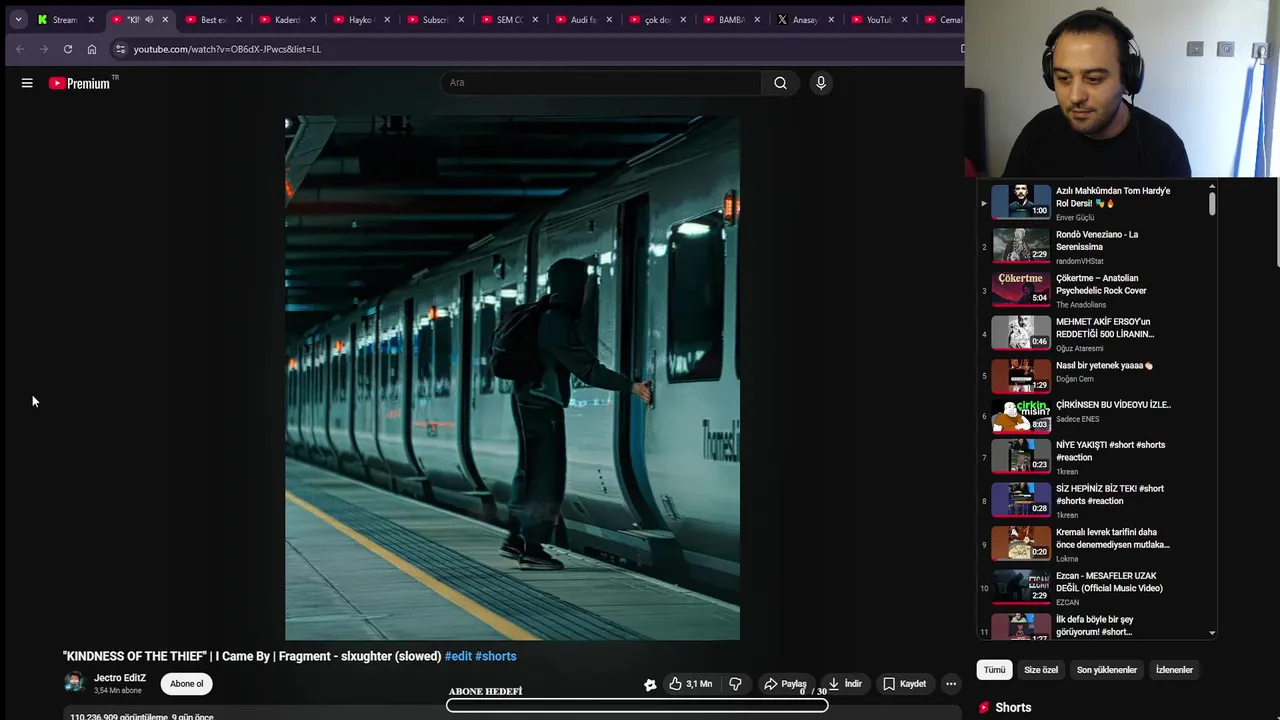This screenshot has height=720, width=1280.
Task: Select the Son yüklenenler filter chip
Action: click(1107, 670)
